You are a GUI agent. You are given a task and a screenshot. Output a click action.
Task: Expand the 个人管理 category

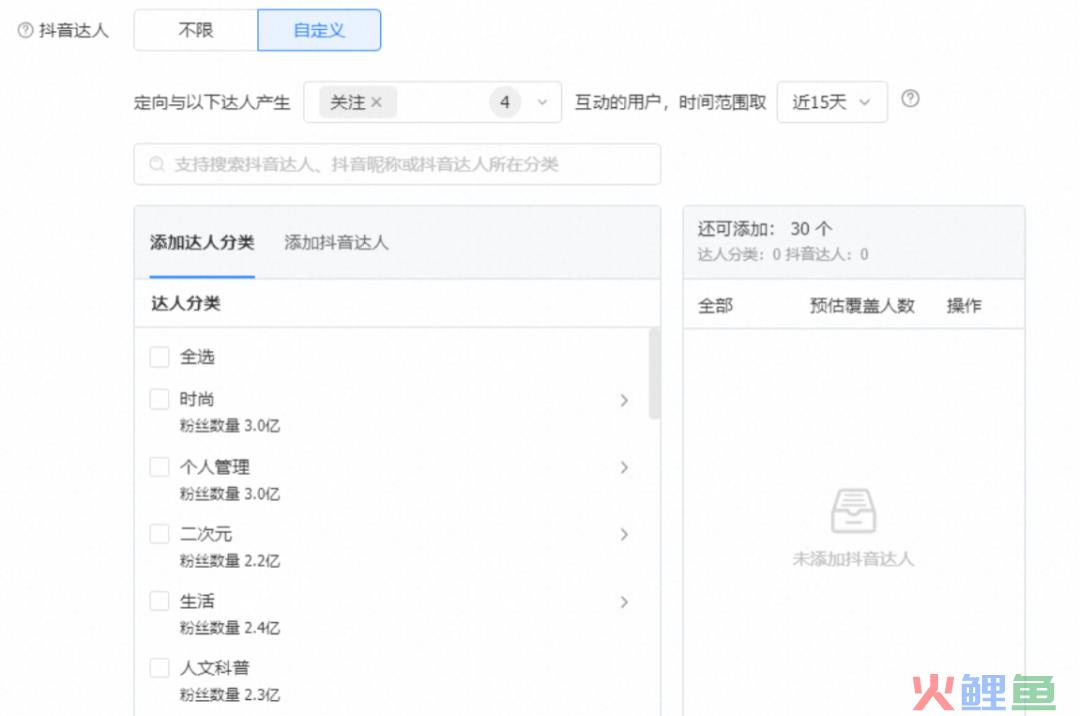[624, 467]
